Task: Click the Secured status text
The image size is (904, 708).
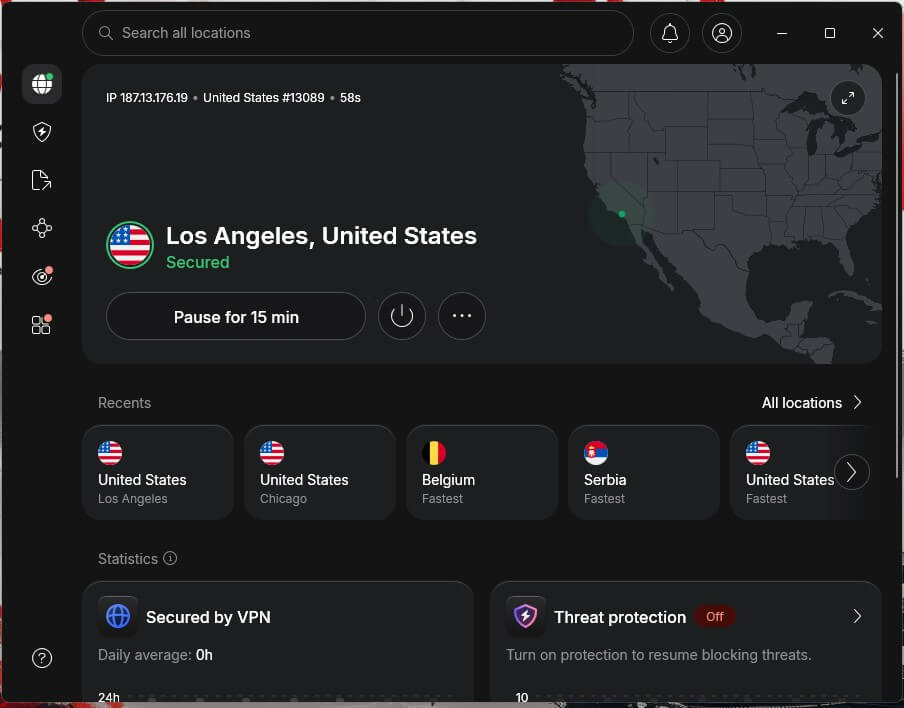Action: tap(198, 262)
